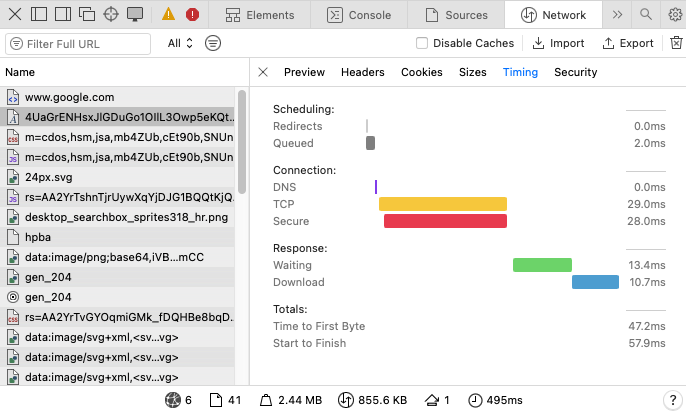Image resolution: width=686 pixels, height=412 pixels.
Task: Select the gen_204 beacon request row
Action: click(x=117, y=297)
